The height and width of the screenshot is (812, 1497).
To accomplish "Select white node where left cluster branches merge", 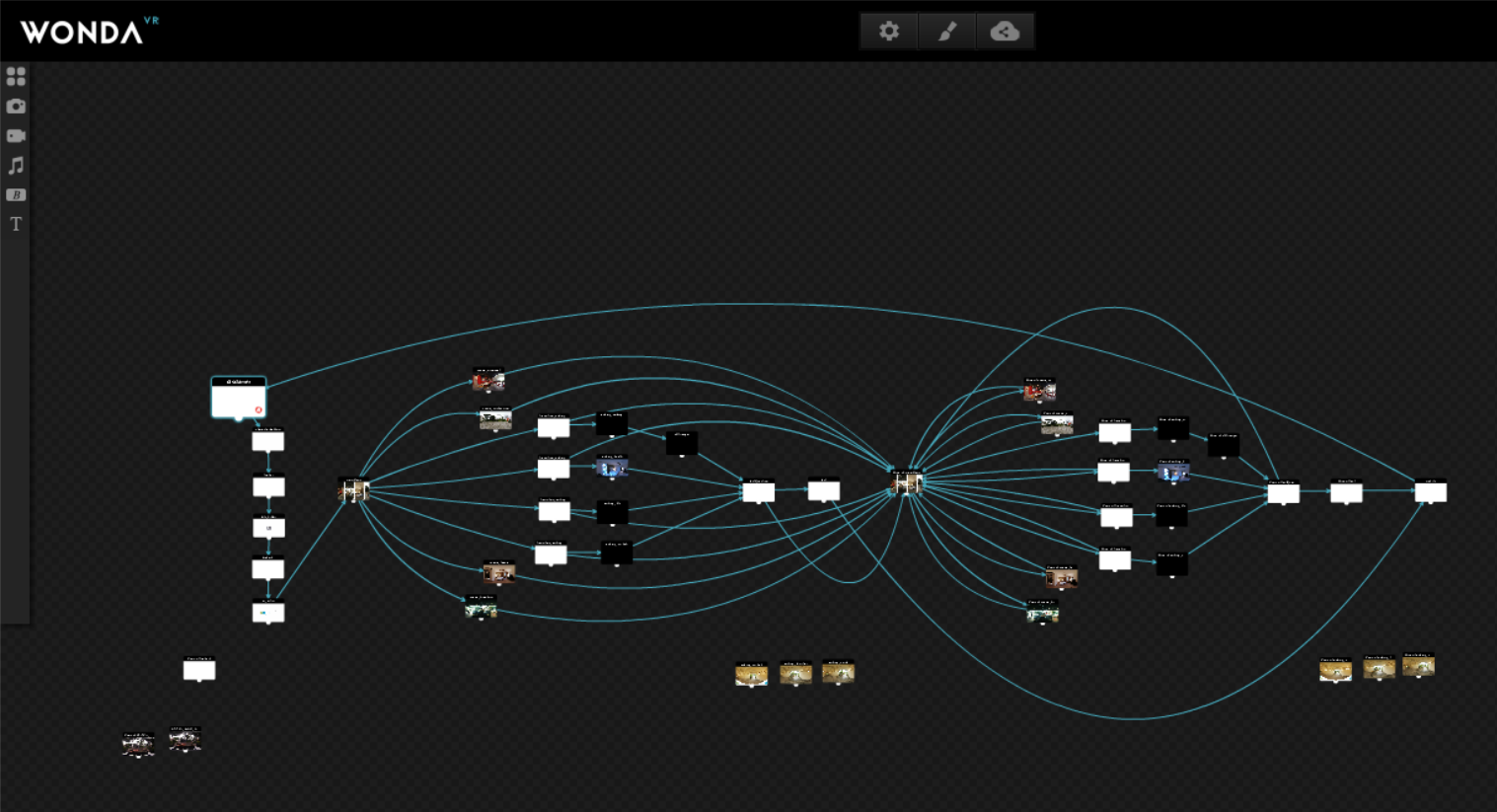I will click(759, 490).
